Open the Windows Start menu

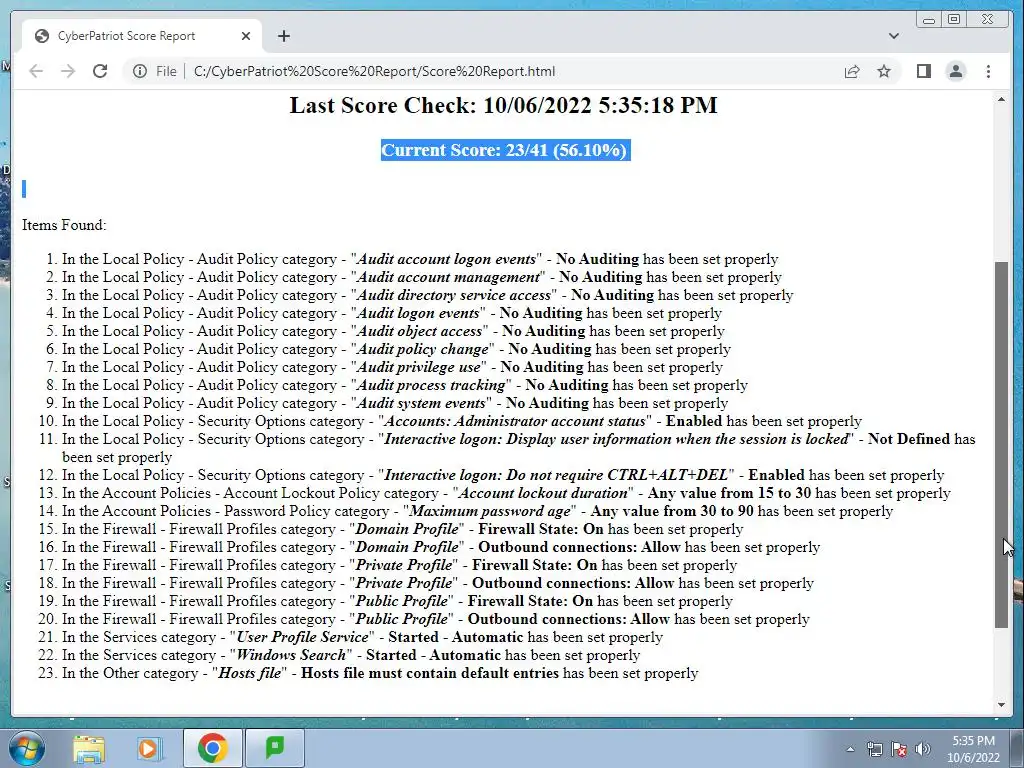25,748
